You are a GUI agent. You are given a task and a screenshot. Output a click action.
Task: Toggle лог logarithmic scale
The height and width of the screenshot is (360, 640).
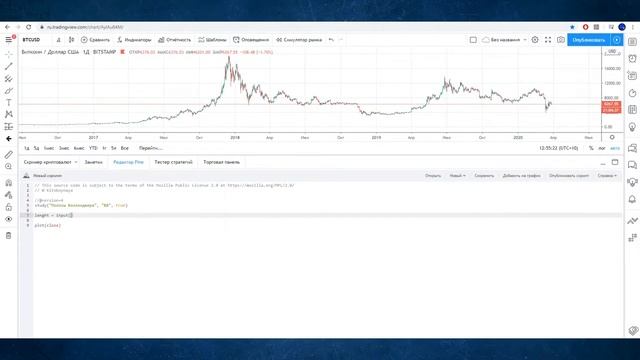(x=602, y=148)
